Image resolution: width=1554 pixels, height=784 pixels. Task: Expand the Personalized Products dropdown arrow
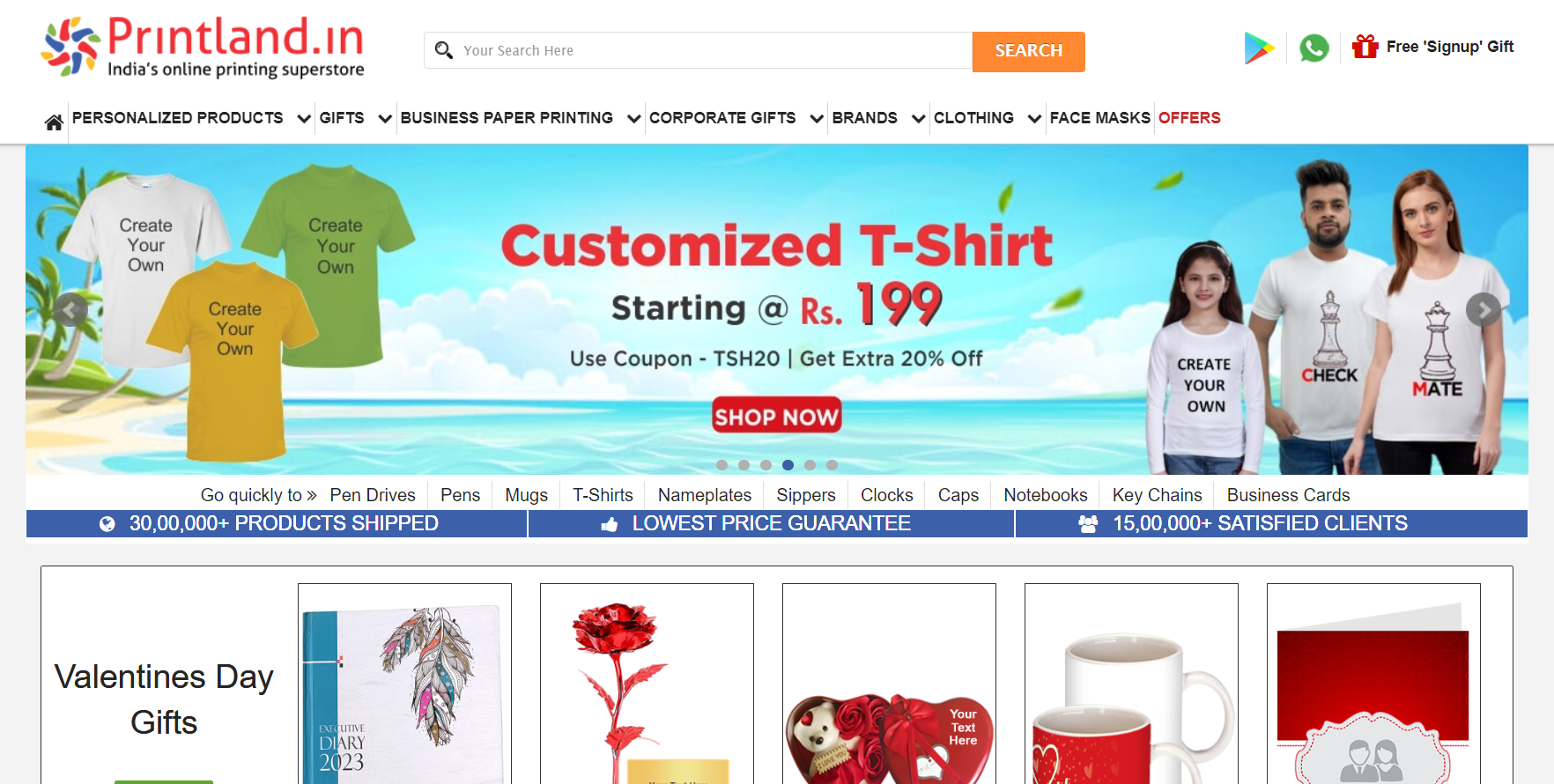(x=304, y=118)
